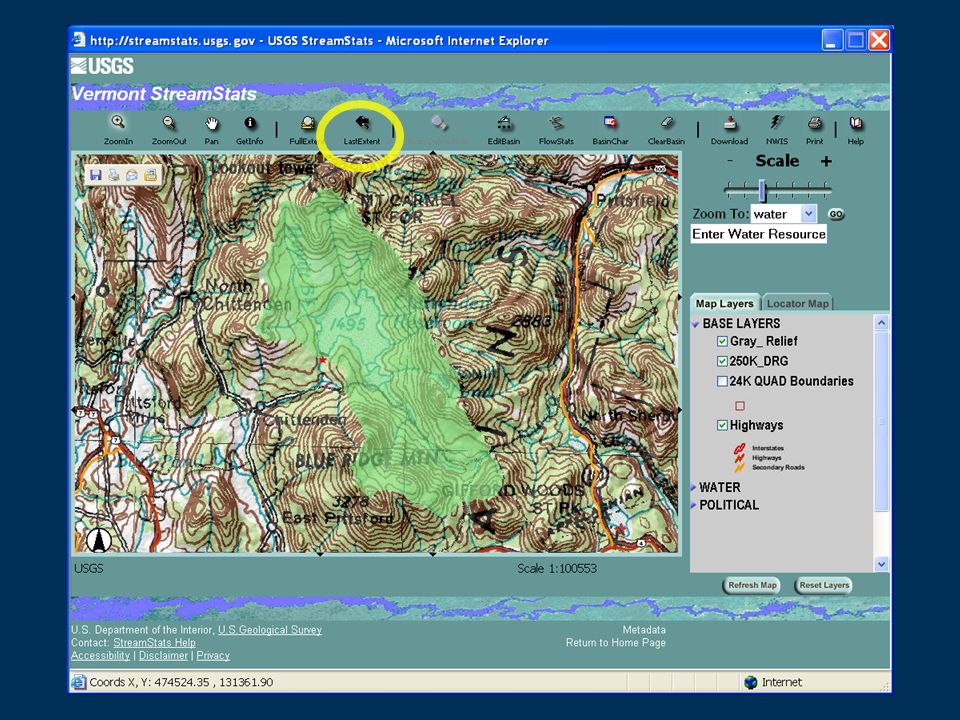Image resolution: width=960 pixels, height=720 pixels.
Task: Open the StreamStats Help link
Action: click(x=154, y=642)
